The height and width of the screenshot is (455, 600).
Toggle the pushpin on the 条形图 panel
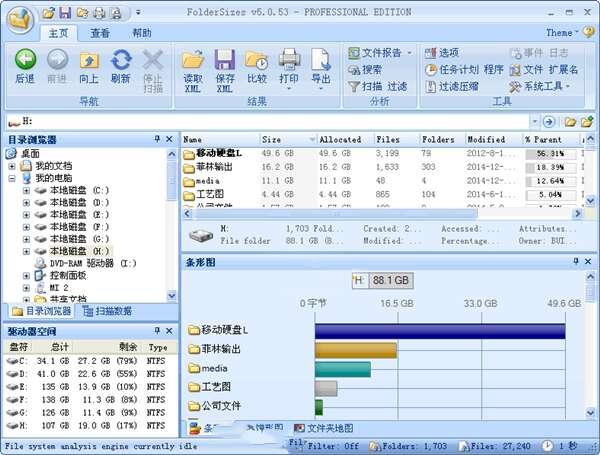point(575,262)
